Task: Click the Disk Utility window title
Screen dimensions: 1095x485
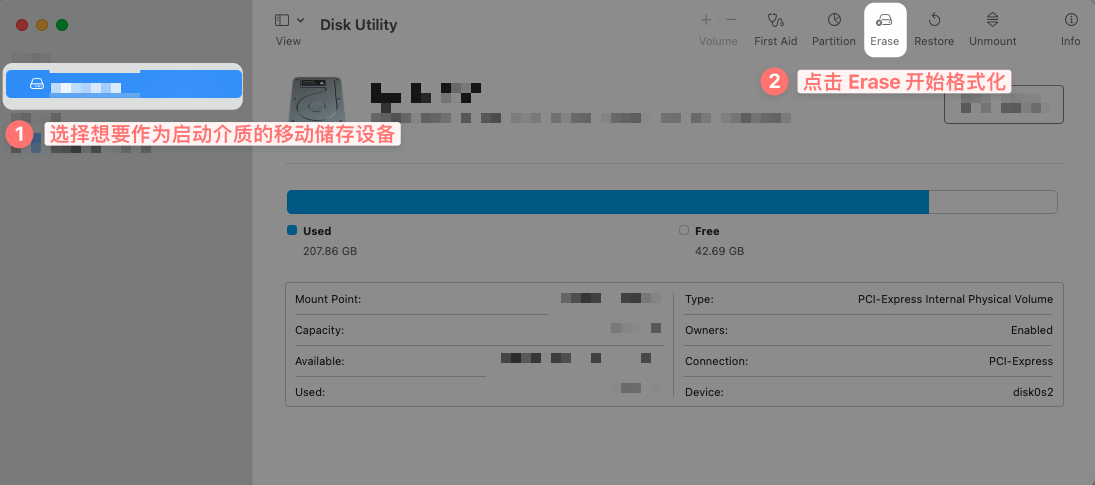Action: tap(358, 25)
